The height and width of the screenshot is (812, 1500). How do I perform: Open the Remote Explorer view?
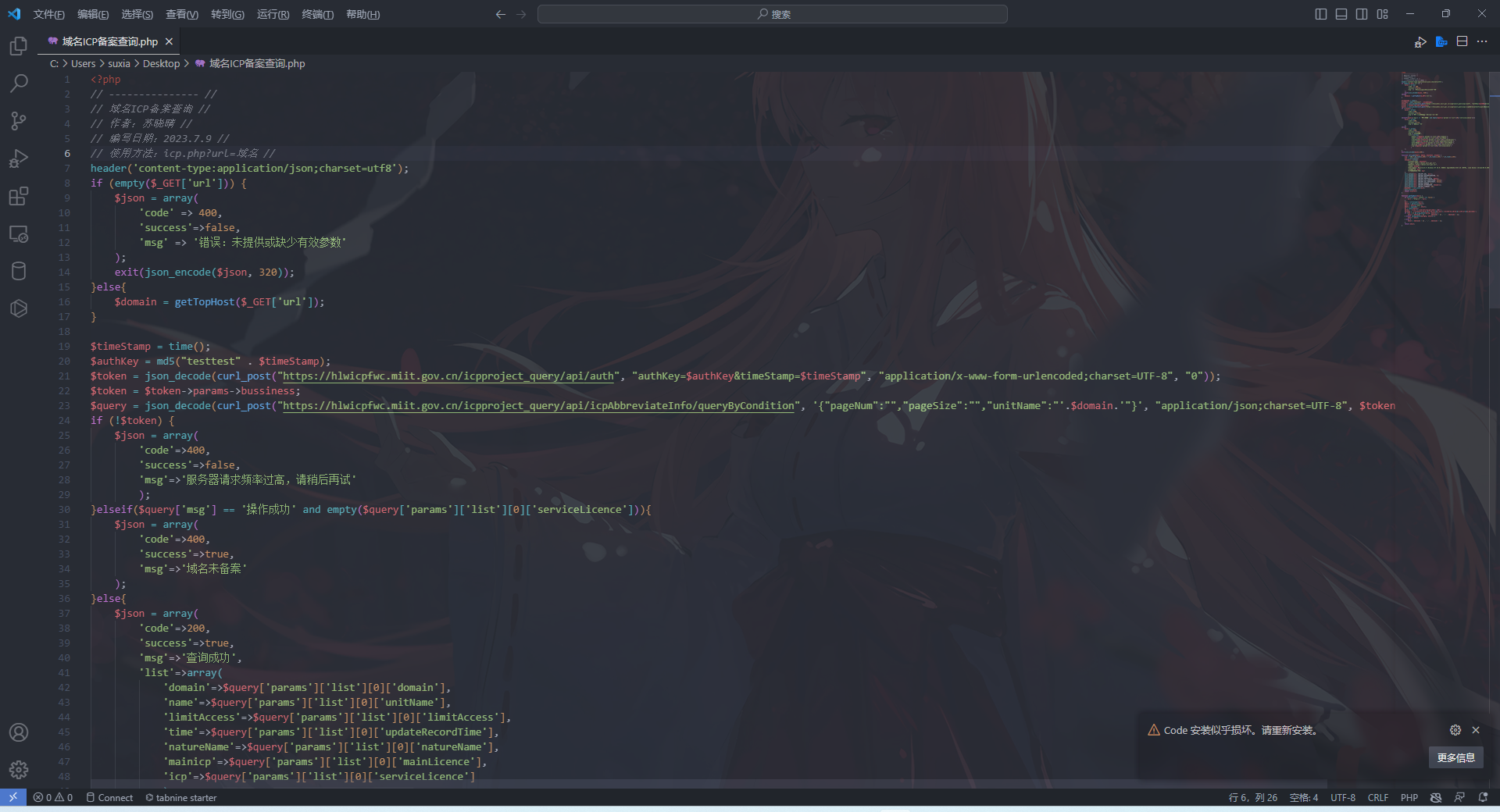[x=19, y=233]
